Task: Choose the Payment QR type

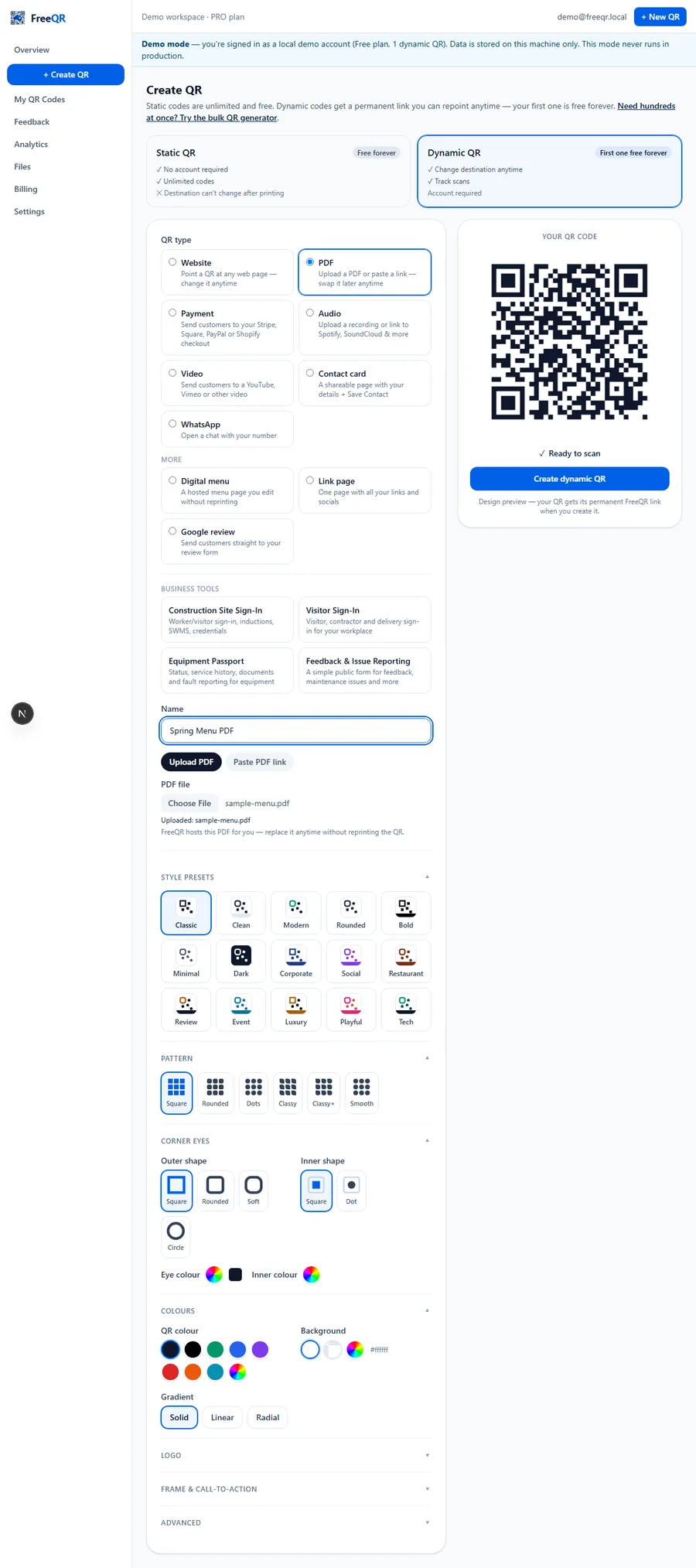Action: (227, 328)
